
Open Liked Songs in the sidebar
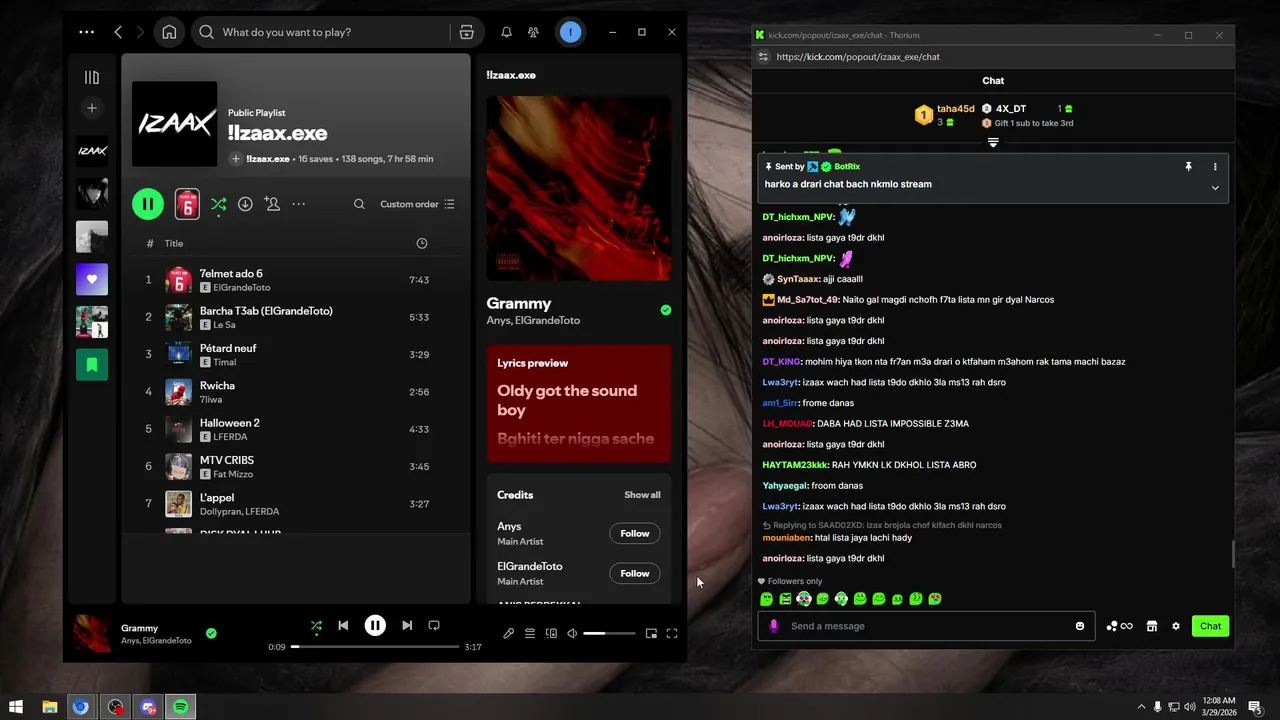tap(92, 279)
